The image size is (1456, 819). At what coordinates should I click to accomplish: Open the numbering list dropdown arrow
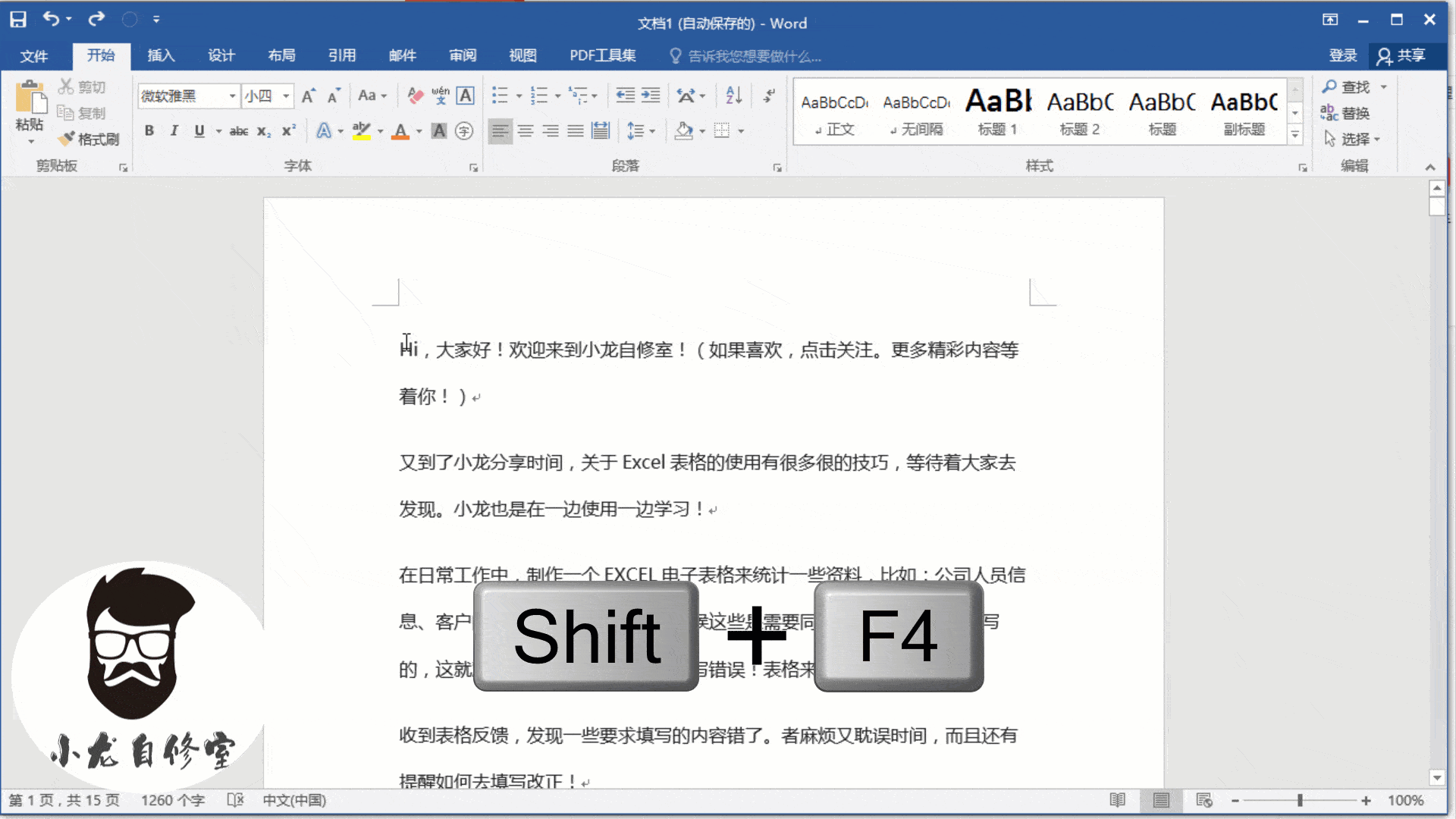tap(557, 96)
